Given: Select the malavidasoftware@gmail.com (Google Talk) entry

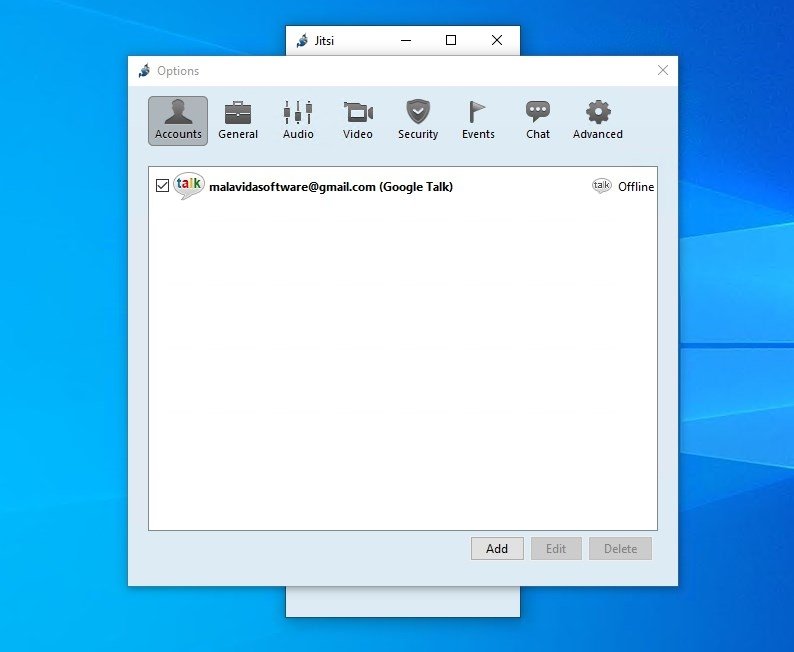Looking at the screenshot, I should tap(403, 186).
